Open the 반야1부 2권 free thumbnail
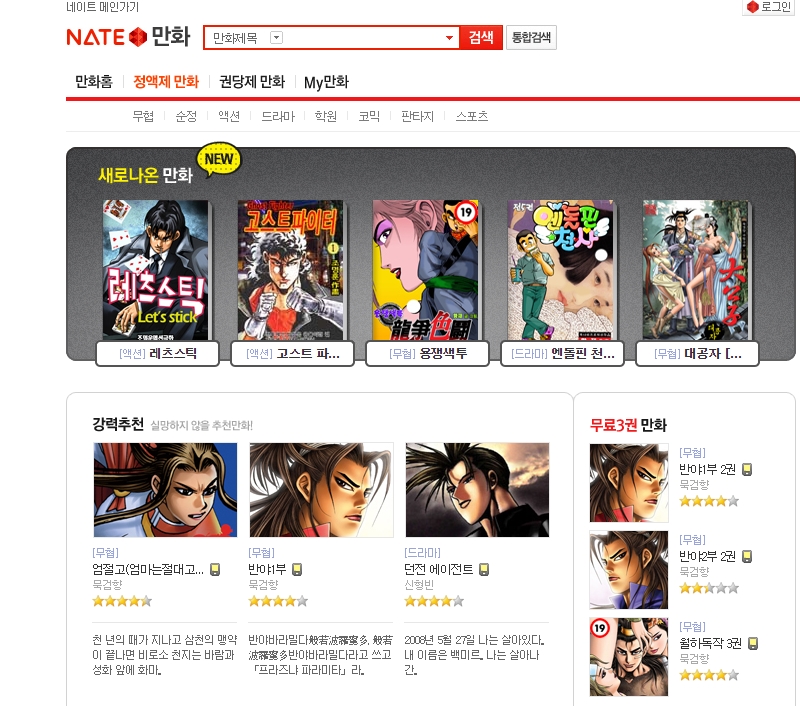800x706 pixels. (x=629, y=483)
